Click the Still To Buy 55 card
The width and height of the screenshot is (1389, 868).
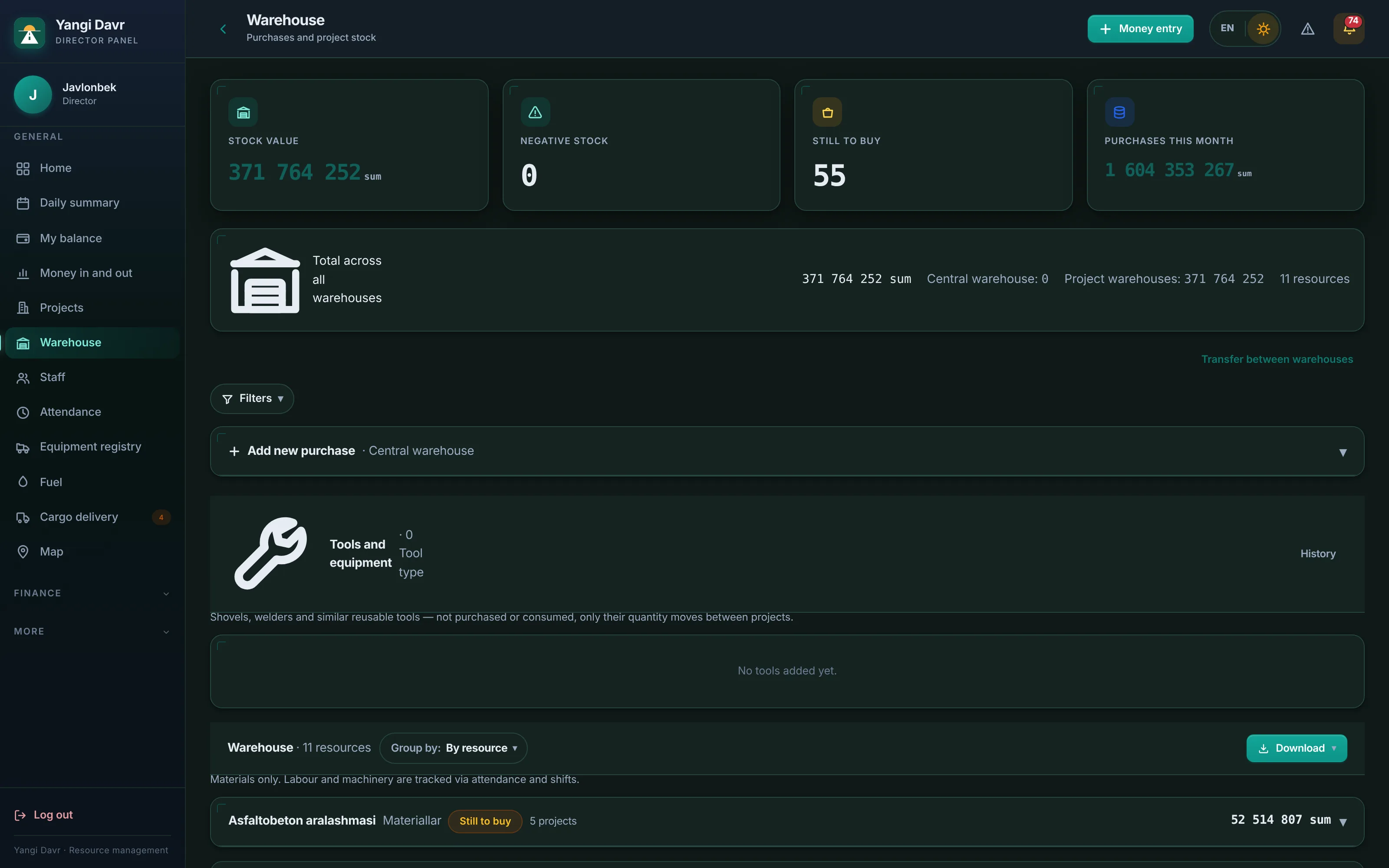click(x=933, y=145)
